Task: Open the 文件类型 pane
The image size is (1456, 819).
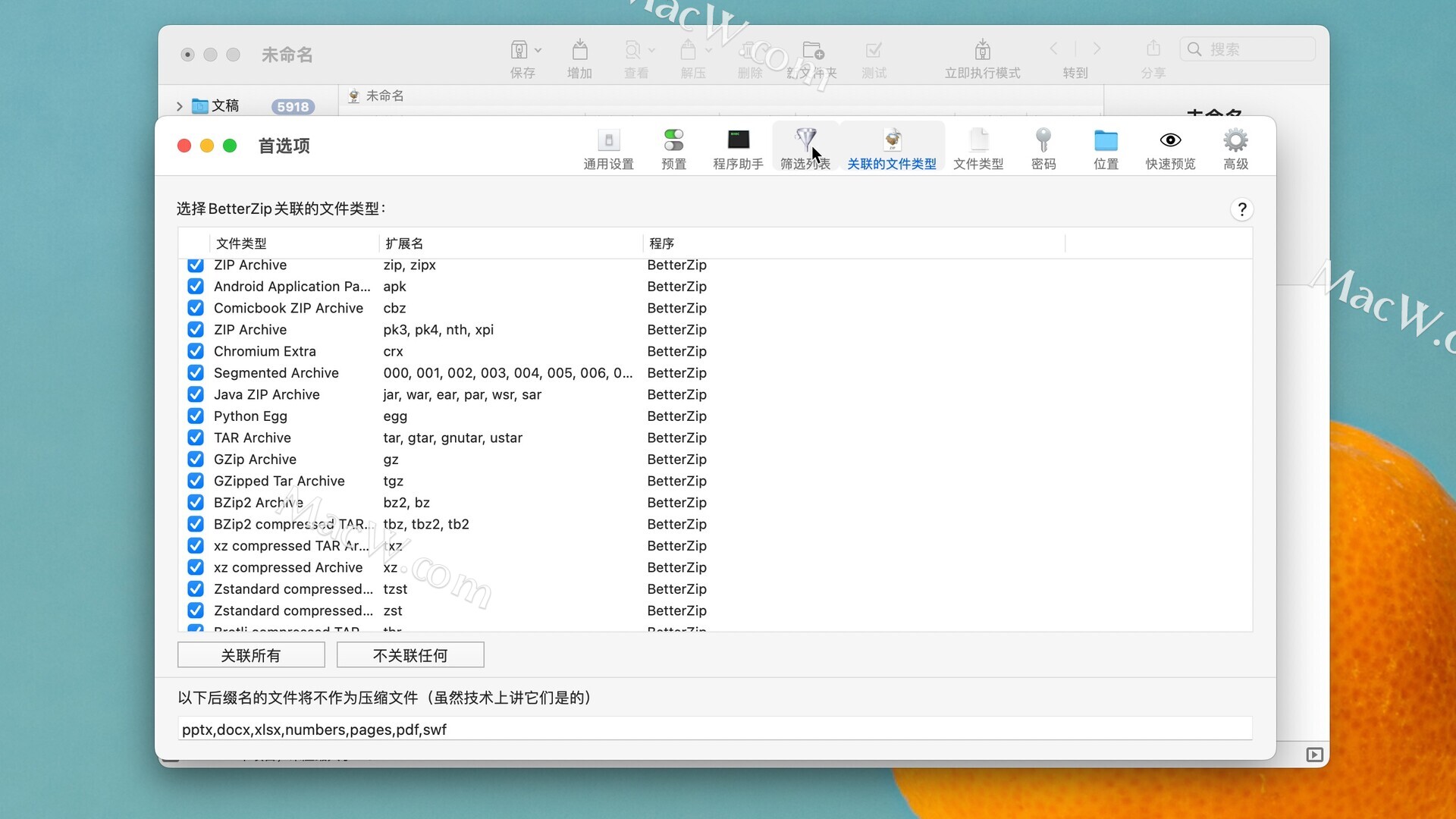Action: click(978, 148)
